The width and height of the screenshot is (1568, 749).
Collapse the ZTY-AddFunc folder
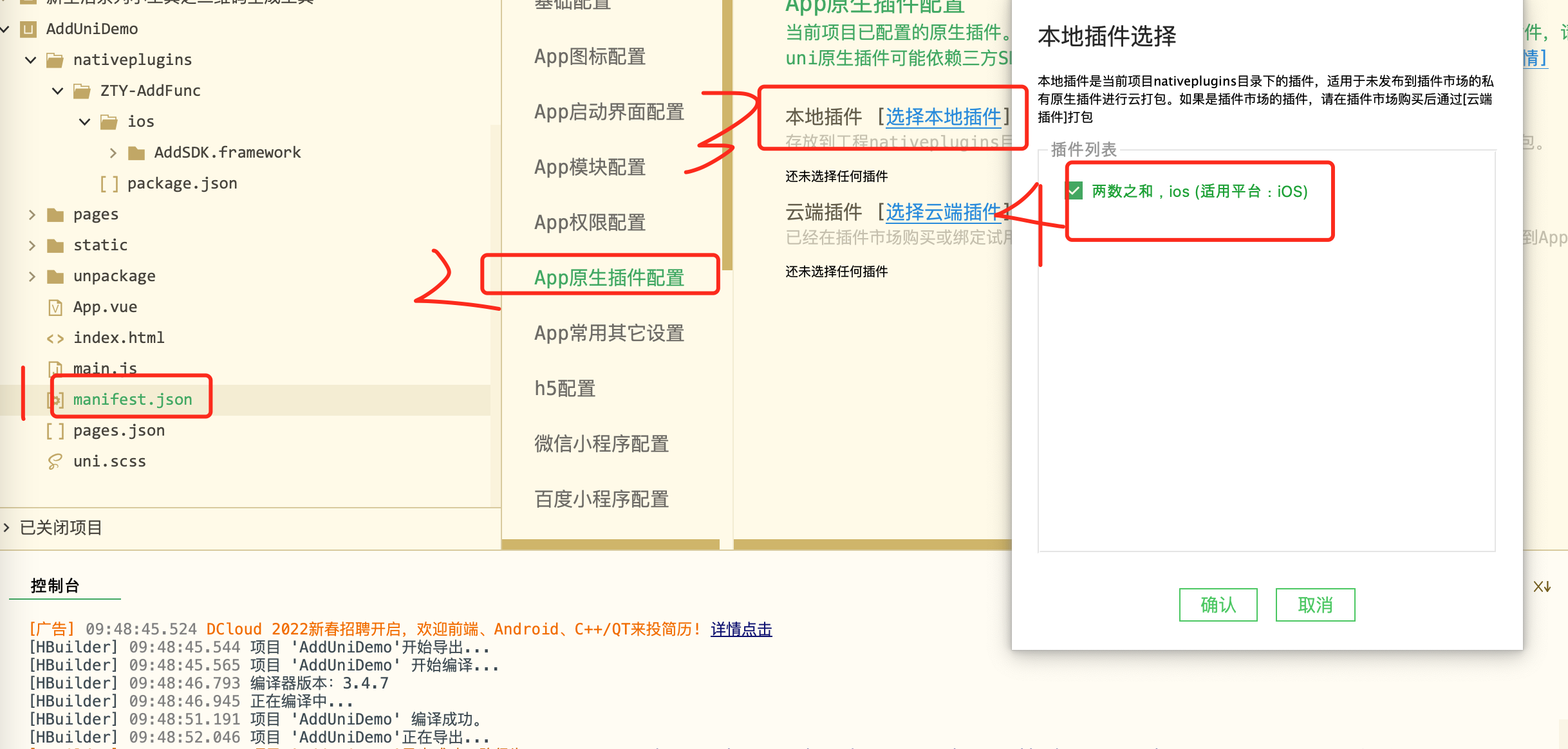57,91
